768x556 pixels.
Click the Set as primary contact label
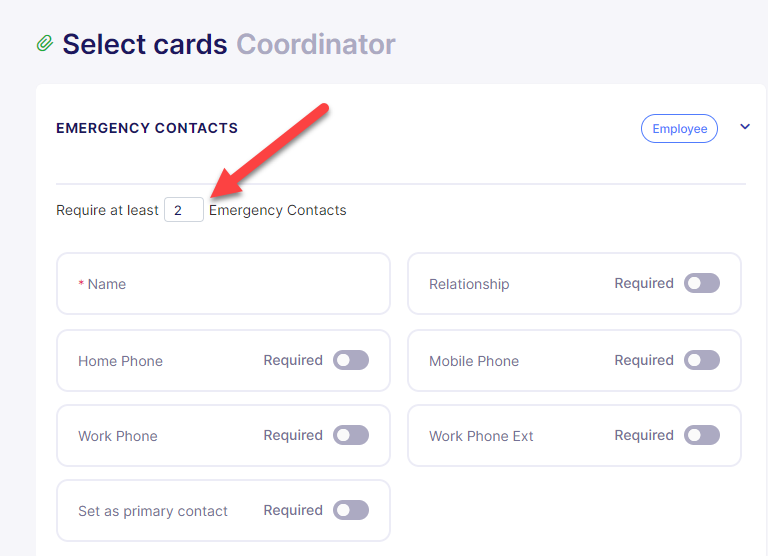click(153, 511)
